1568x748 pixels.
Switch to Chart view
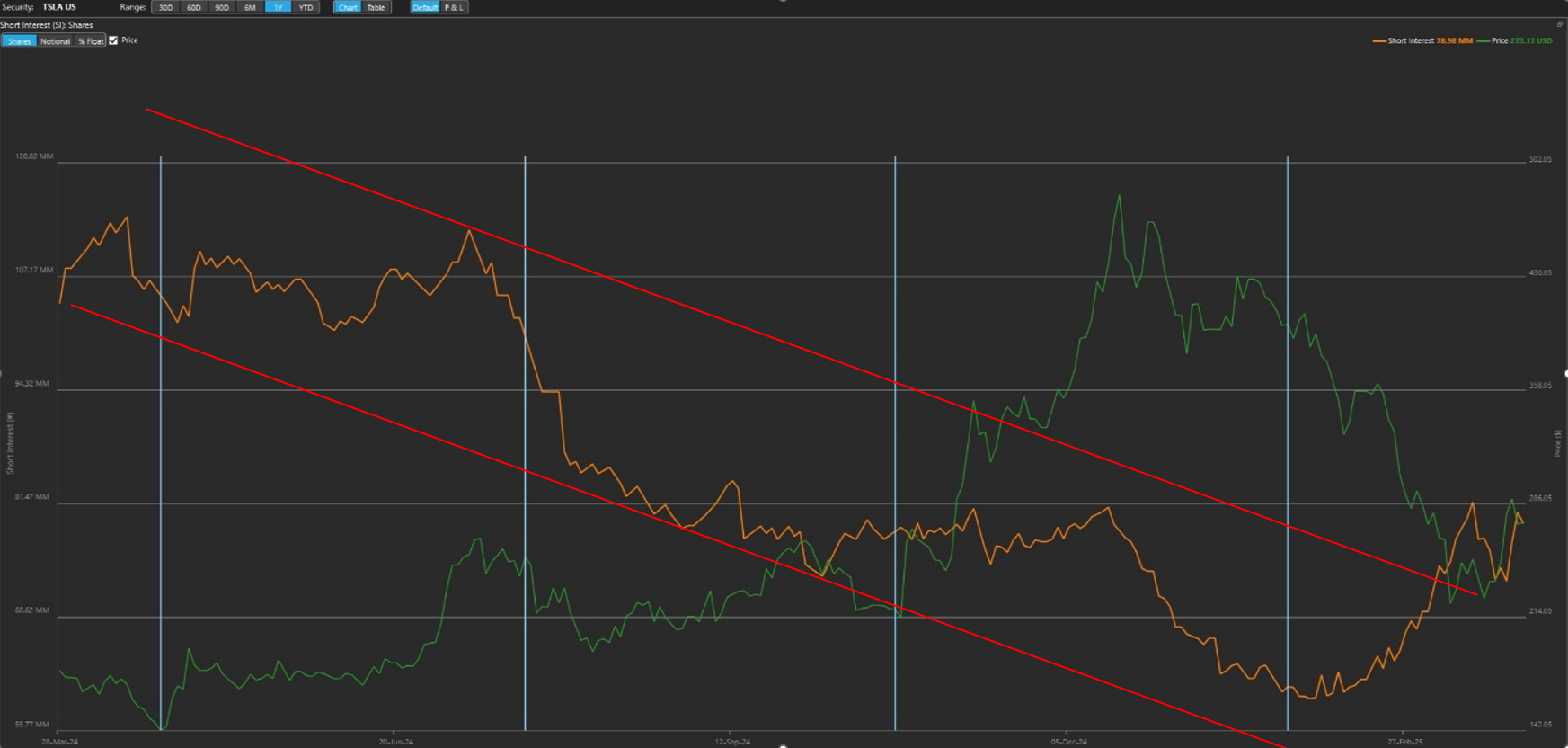[348, 7]
